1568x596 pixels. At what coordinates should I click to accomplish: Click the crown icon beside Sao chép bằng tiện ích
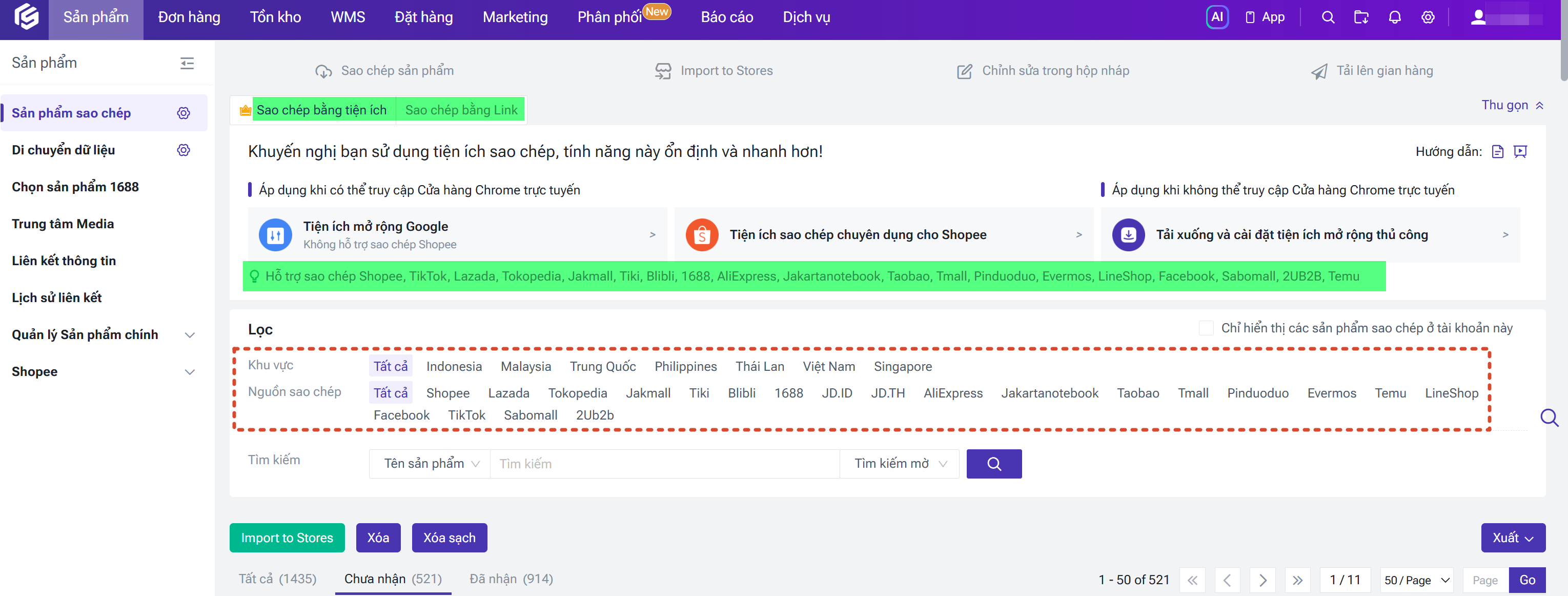pos(246,110)
